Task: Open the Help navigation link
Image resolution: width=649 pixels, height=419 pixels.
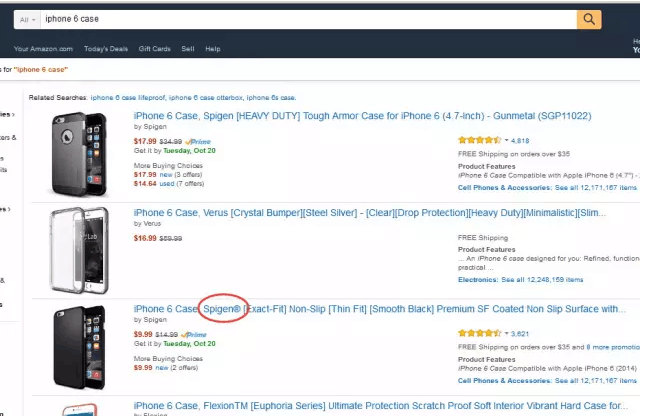Action: pyautogui.click(x=213, y=49)
